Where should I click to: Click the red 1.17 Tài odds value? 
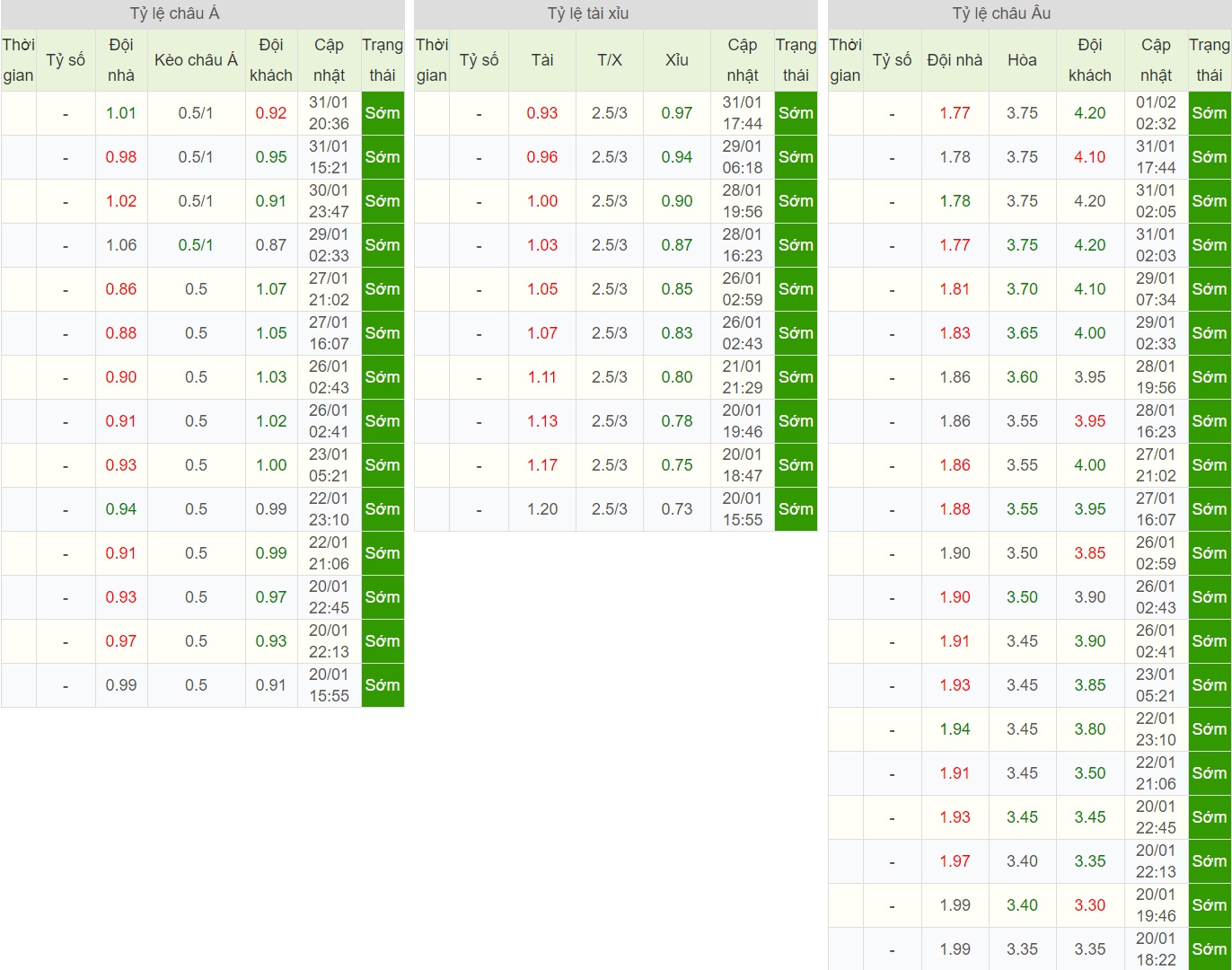pyautogui.click(x=542, y=465)
